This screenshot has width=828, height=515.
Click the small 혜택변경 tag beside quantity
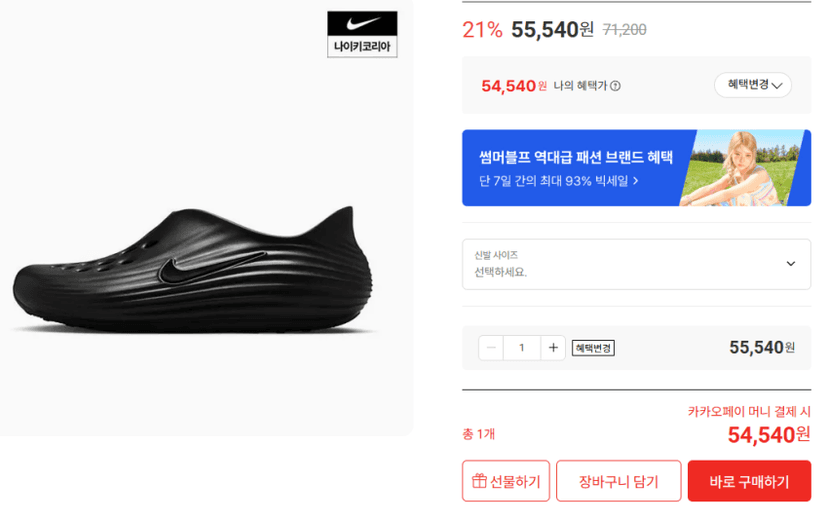593,348
